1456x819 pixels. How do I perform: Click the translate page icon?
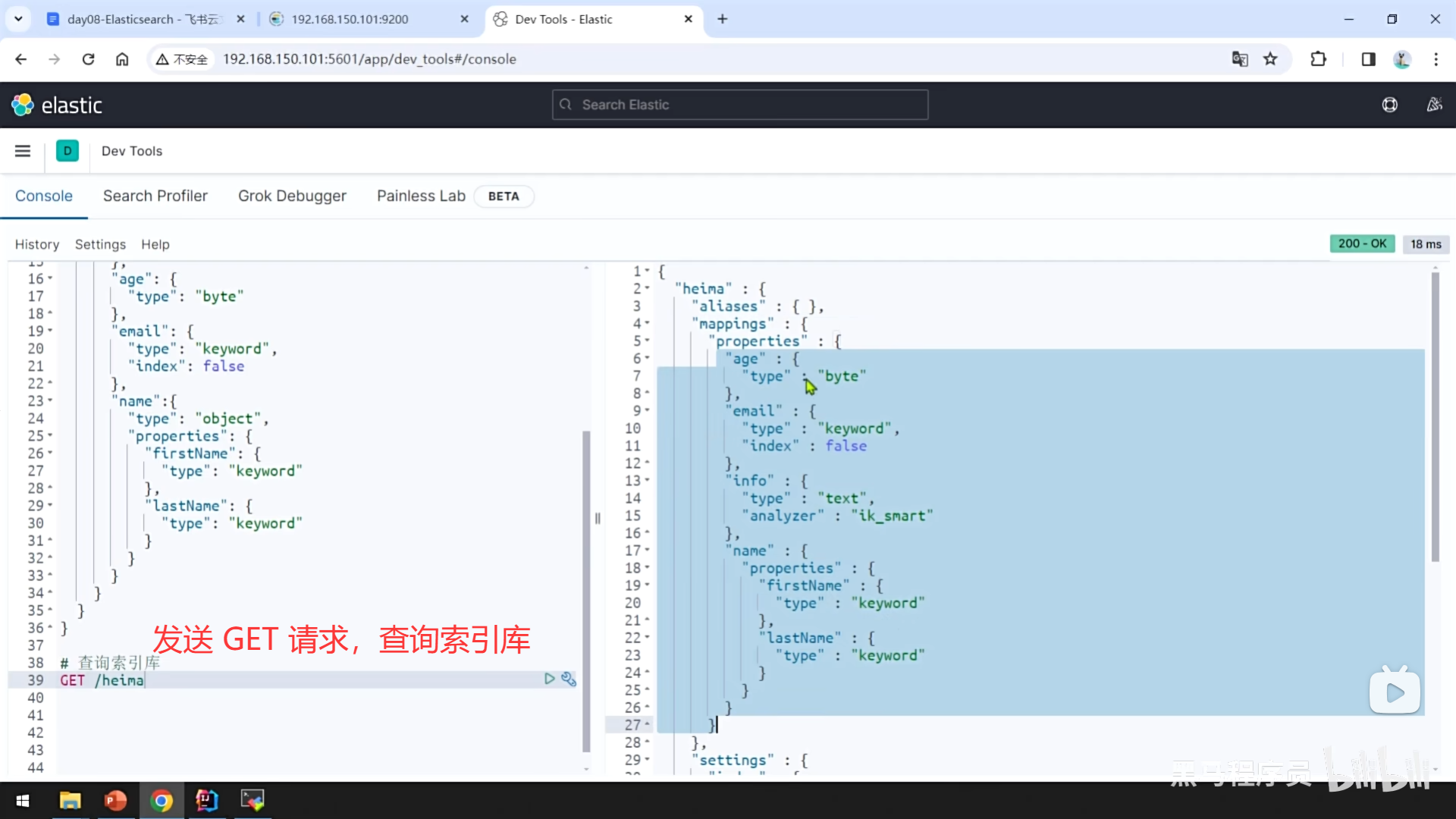1240,59
